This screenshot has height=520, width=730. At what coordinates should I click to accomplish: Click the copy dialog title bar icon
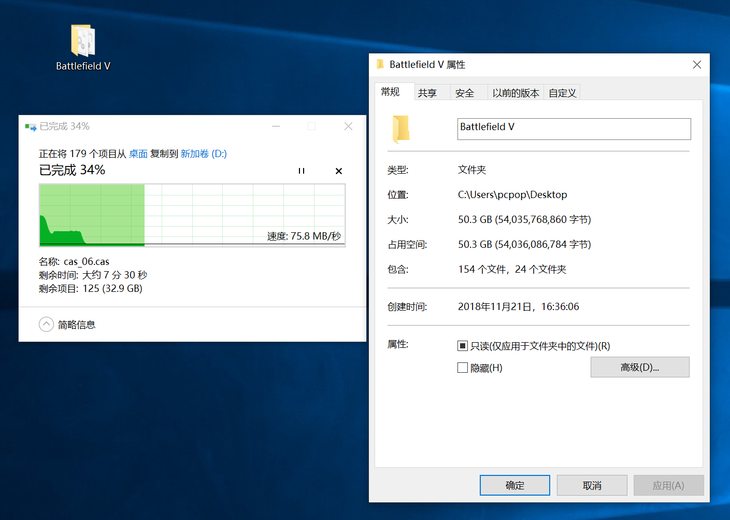coord(30,127)
